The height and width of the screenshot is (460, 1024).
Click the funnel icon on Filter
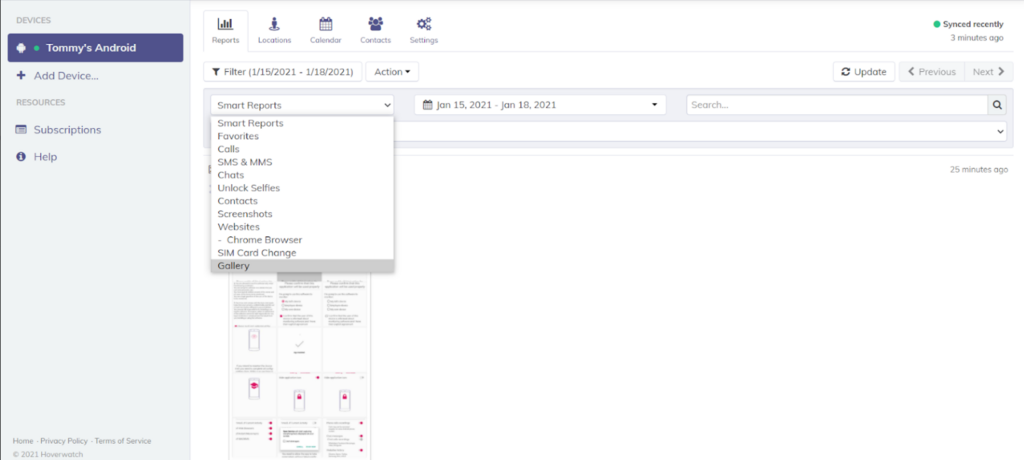point(216,72)
